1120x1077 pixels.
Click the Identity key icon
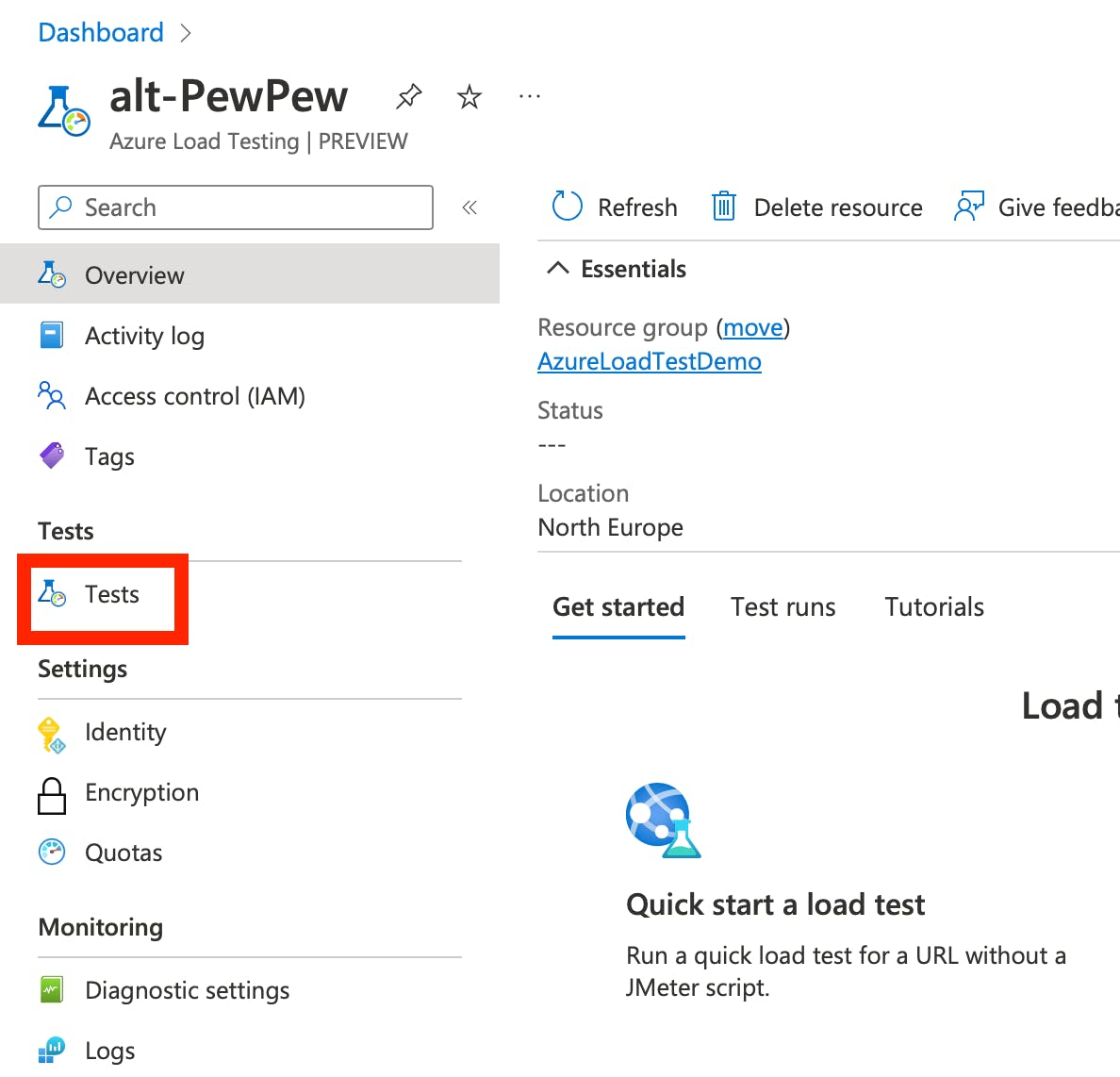tap(50, 734)
